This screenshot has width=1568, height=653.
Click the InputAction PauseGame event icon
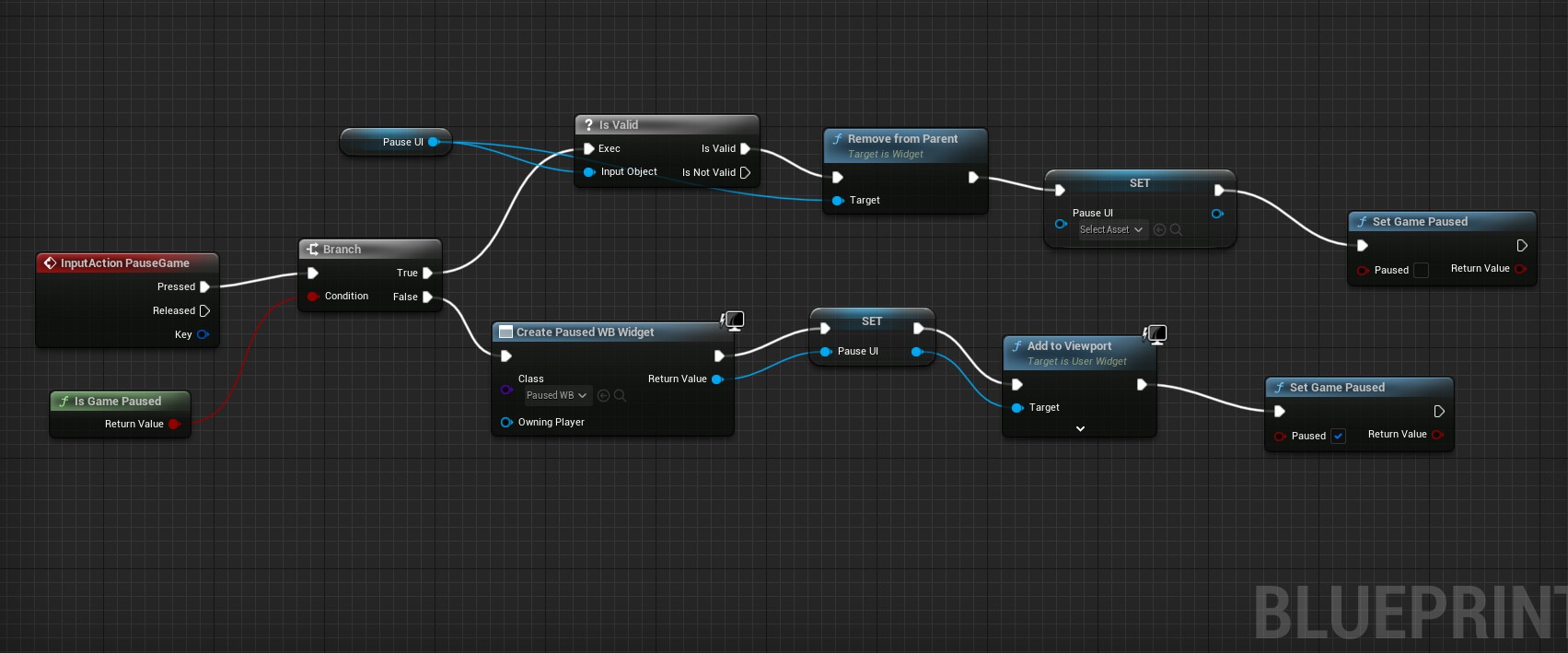point(50,263)
